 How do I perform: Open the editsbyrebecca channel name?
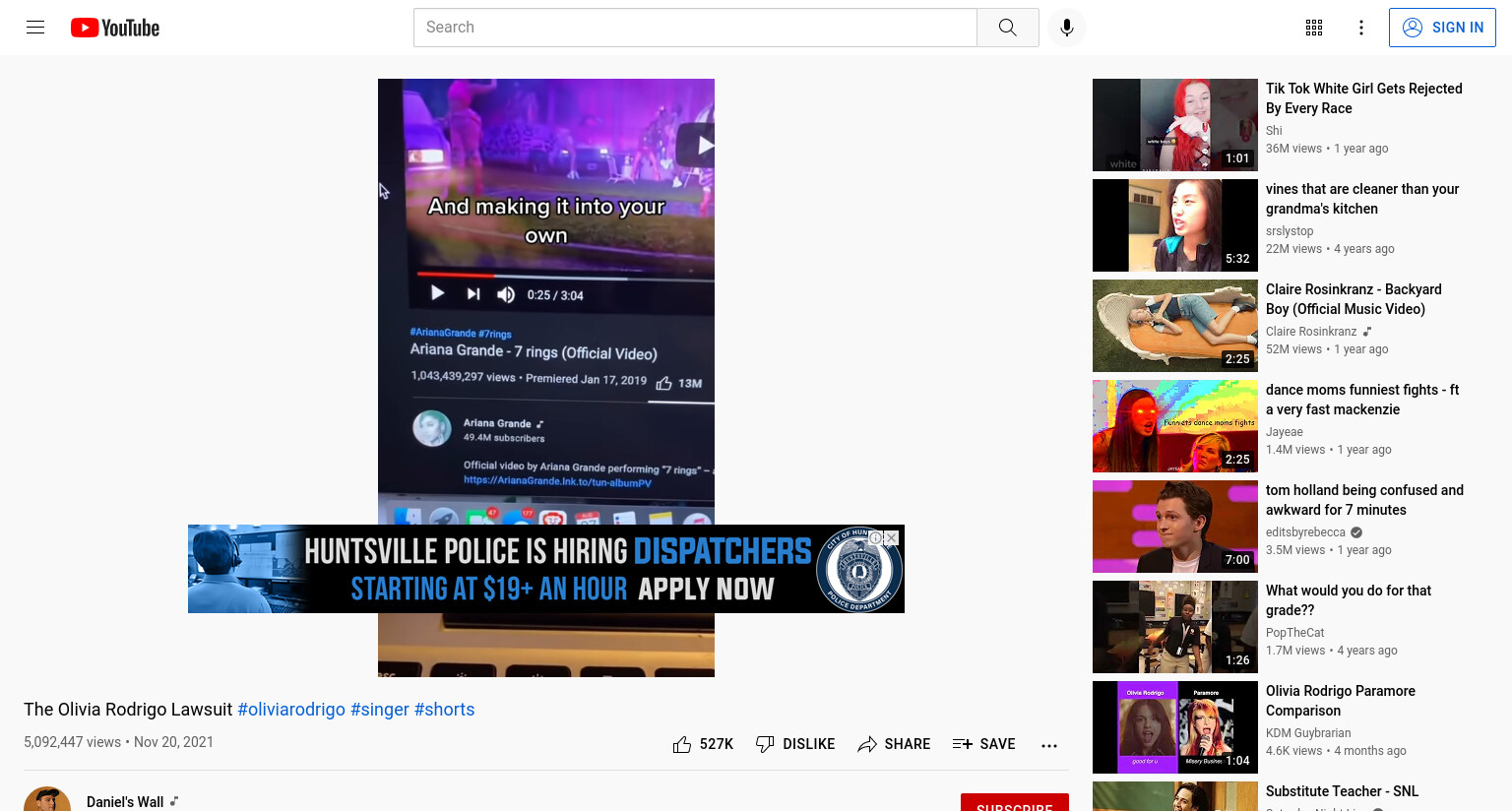pyautogui.click(x=1305, y=532)
